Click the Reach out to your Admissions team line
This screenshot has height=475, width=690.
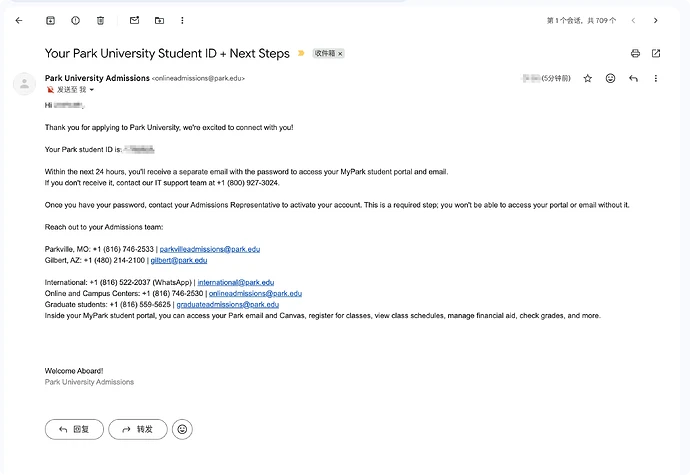click(104, 227)
